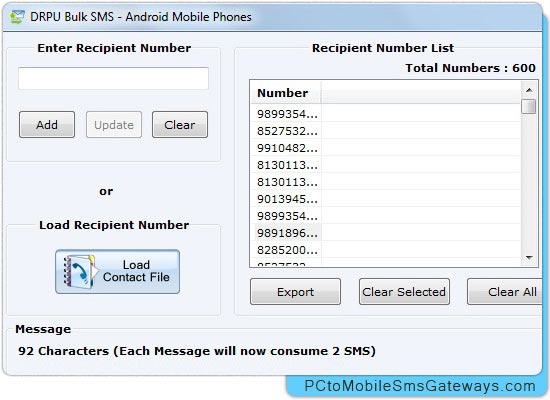Open Load Contact File
The width and height of the screenshot is (550, 400).
click(118, 272)
